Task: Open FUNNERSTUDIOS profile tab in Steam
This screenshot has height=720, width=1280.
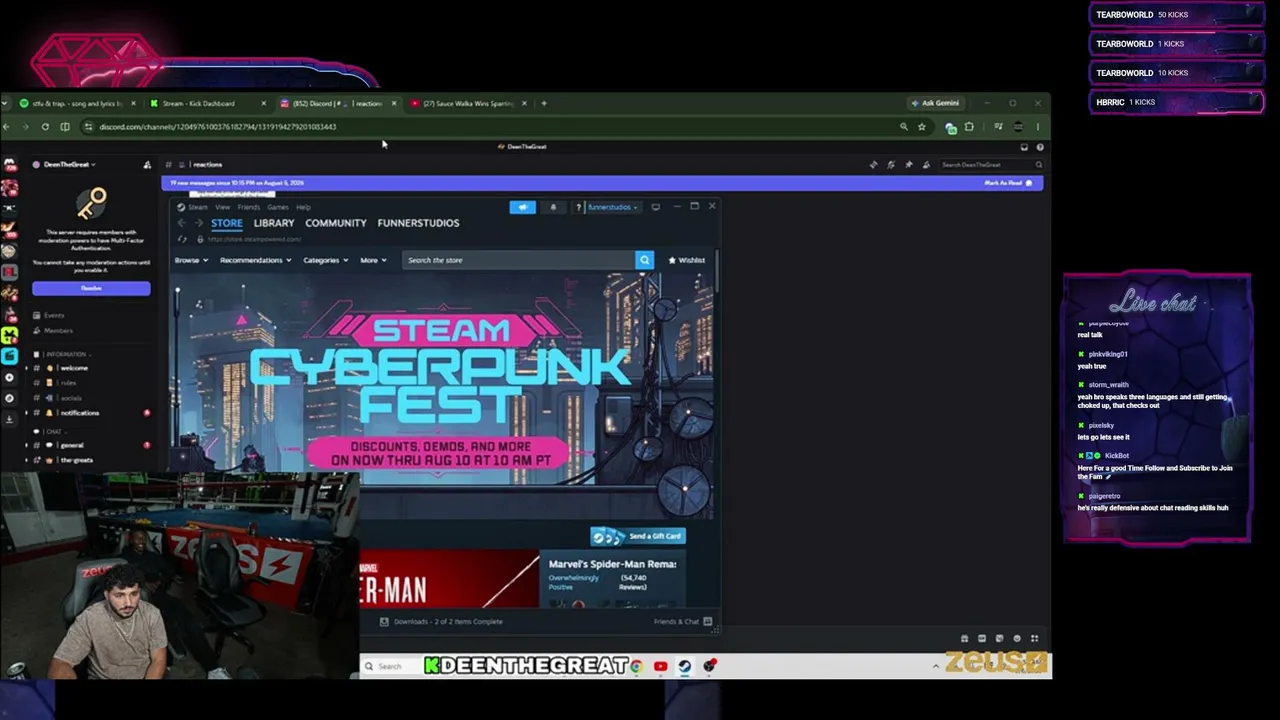Action: click(x=418, y=223)
